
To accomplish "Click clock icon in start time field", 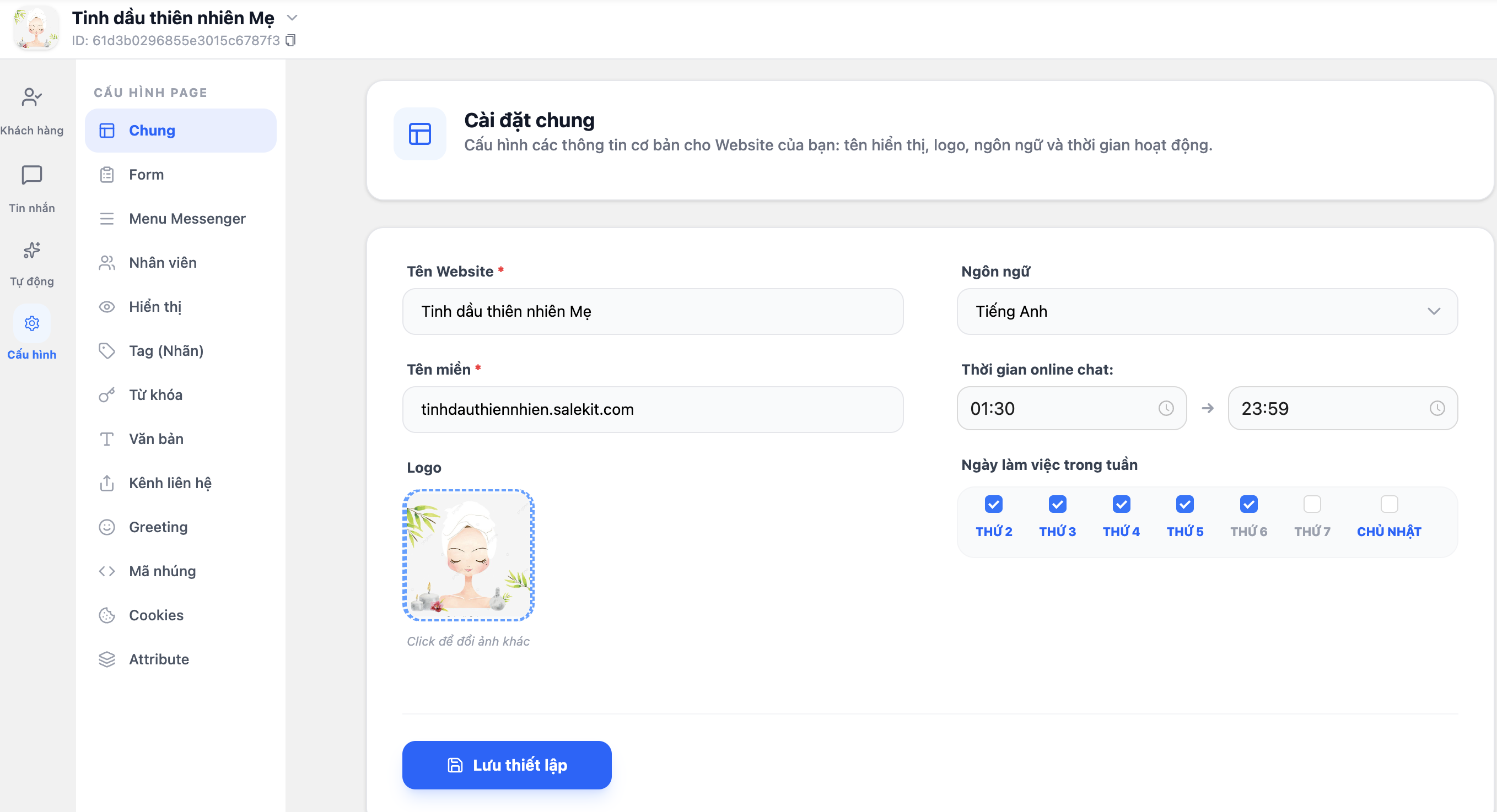I will pos(1166,408).
